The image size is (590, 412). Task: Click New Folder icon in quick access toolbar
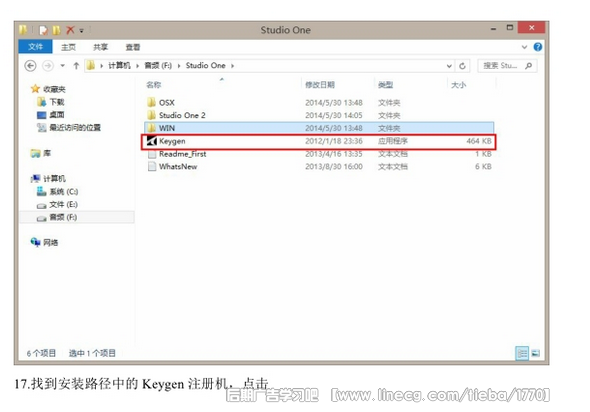[56, 30]
